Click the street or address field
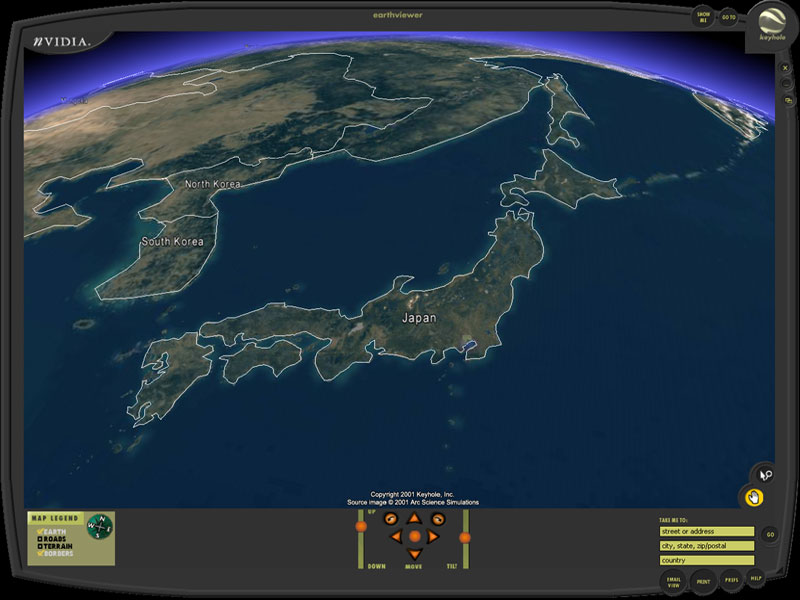The width and height of the screenshot is (800, 600). [x=706, y=532]
